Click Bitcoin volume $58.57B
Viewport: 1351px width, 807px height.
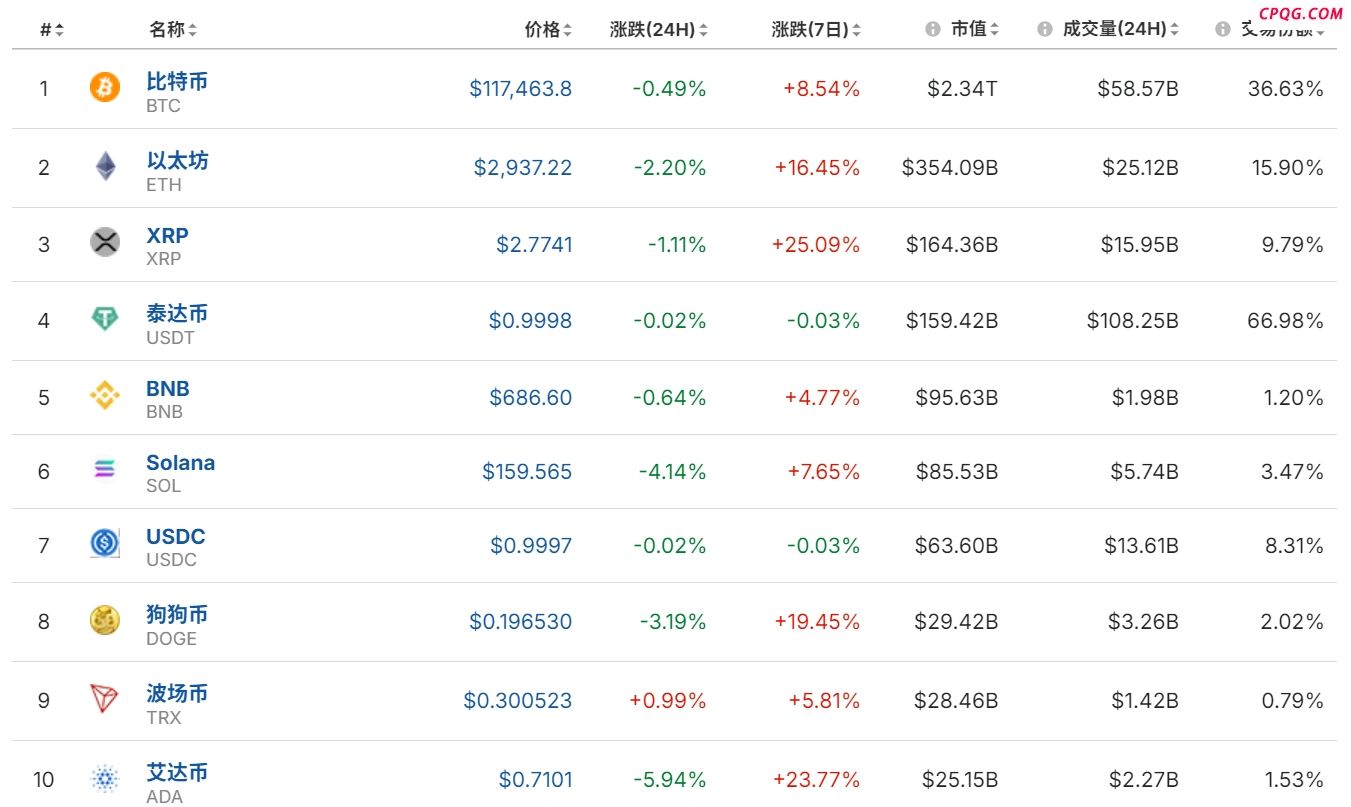tap(1138, 88)
